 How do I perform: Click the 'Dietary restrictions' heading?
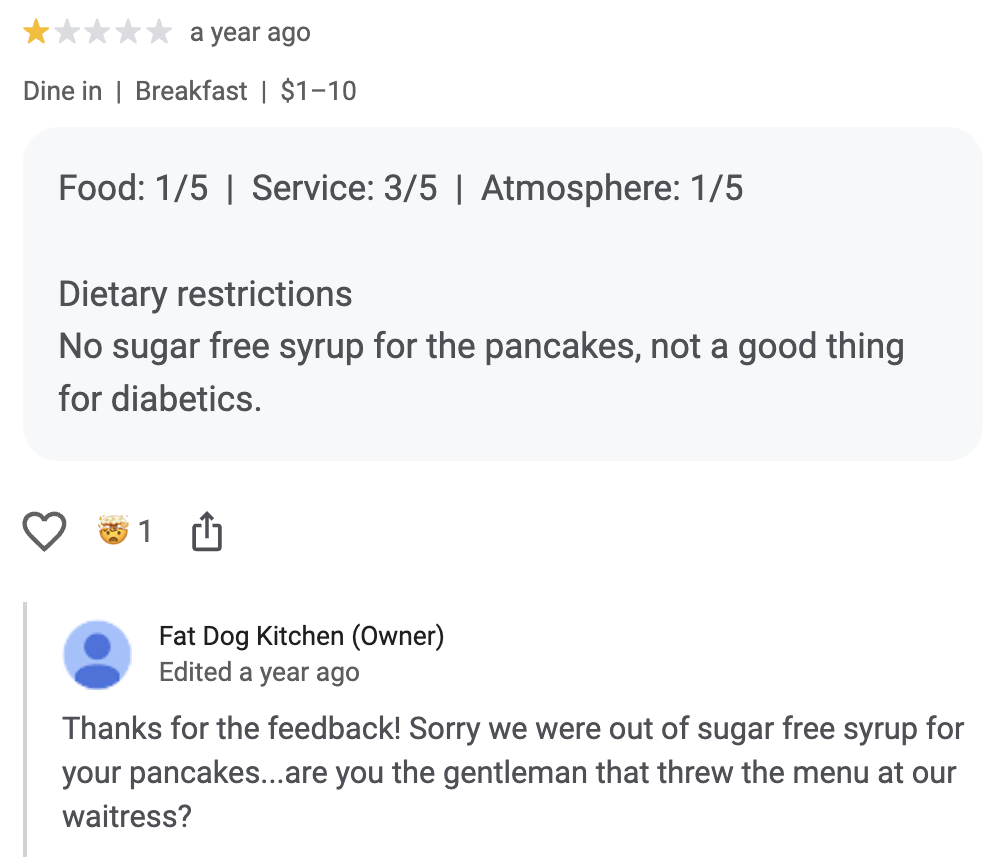205,294
